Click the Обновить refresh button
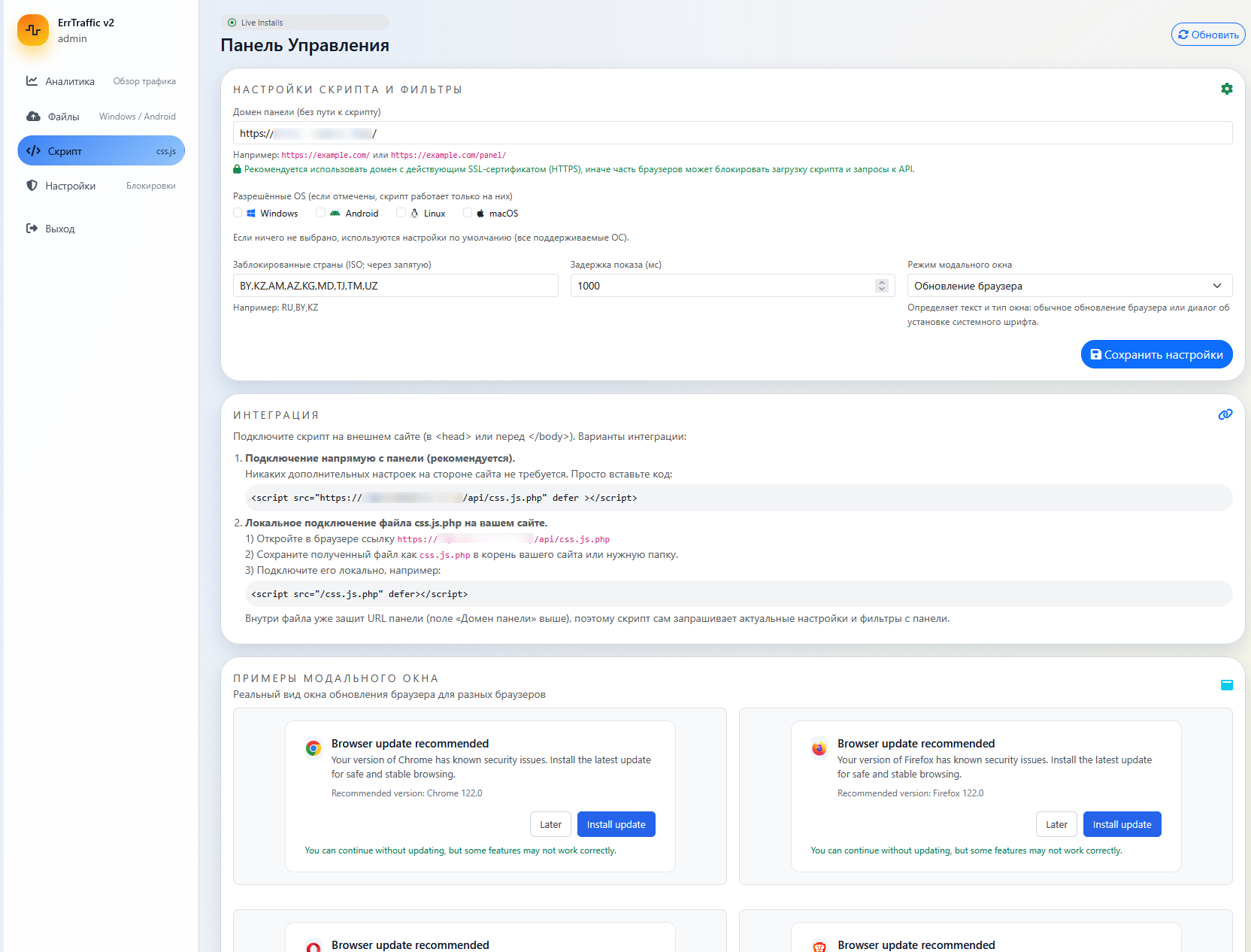This screenshot has height=952, width=1251. pyautogui.click(x=1207, y=35)
